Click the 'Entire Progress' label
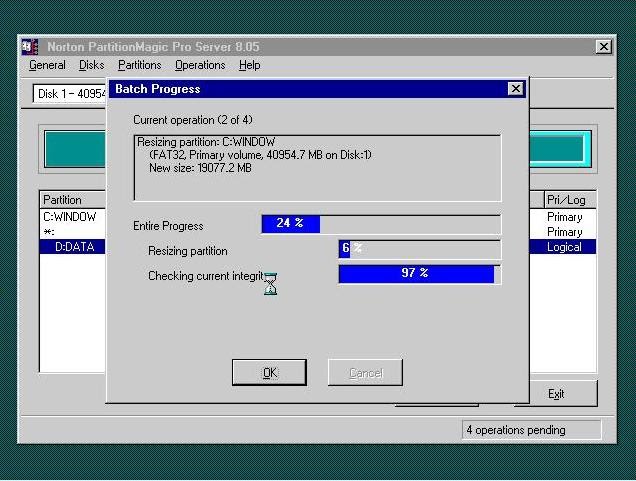 pyautogui.click(x=168, y=226)
